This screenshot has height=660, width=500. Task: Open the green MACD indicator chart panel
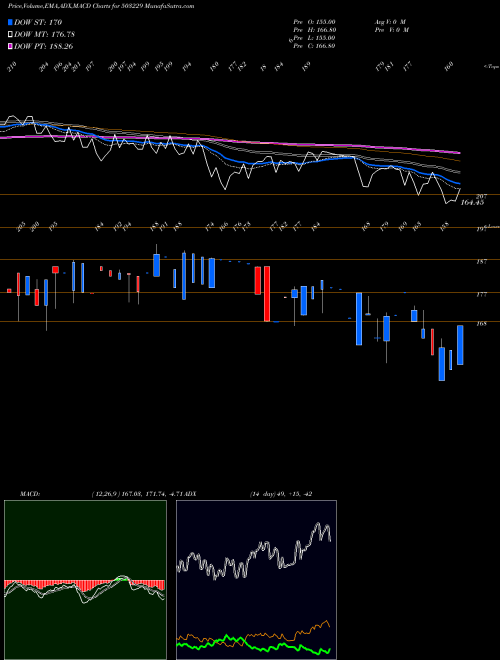[85, 580]
